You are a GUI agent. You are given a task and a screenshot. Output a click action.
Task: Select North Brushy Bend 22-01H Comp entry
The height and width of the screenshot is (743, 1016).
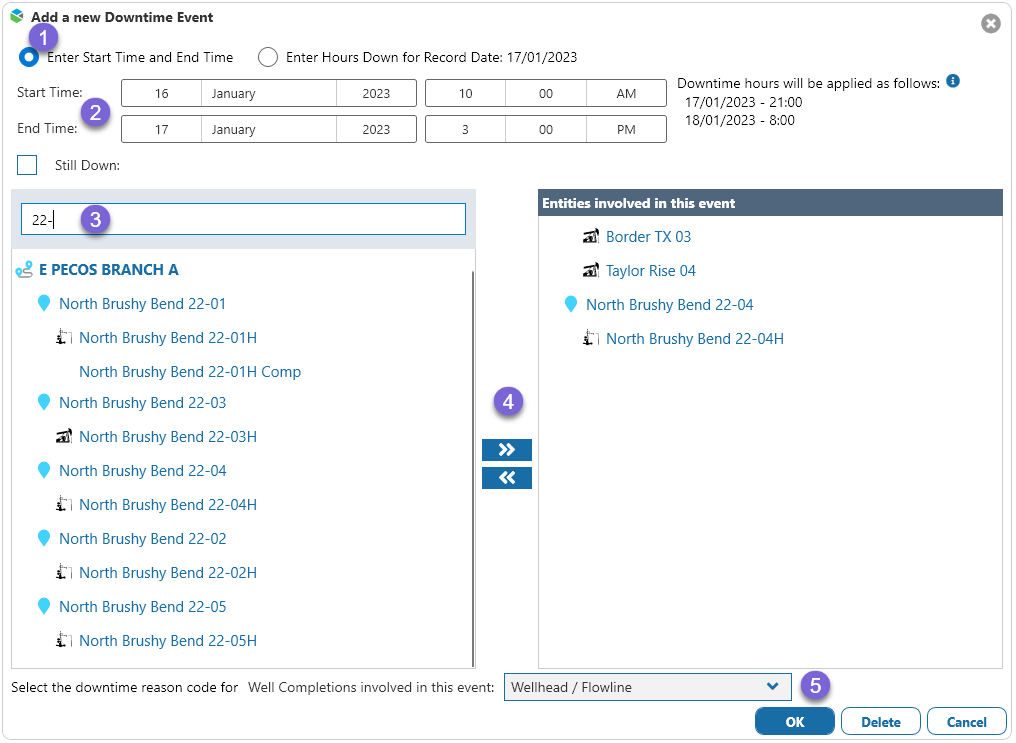tap(190, 372)
